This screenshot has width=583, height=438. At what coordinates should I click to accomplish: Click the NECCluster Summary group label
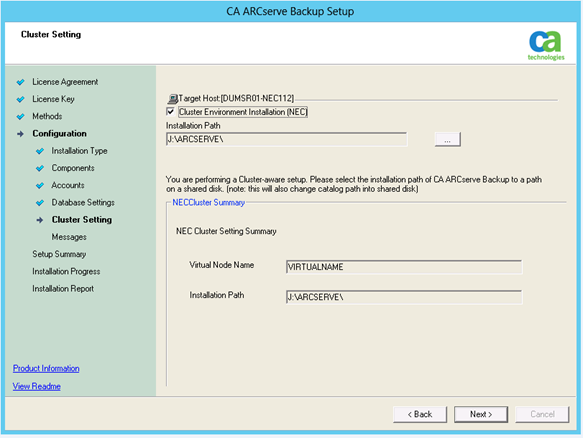[208, 203]
